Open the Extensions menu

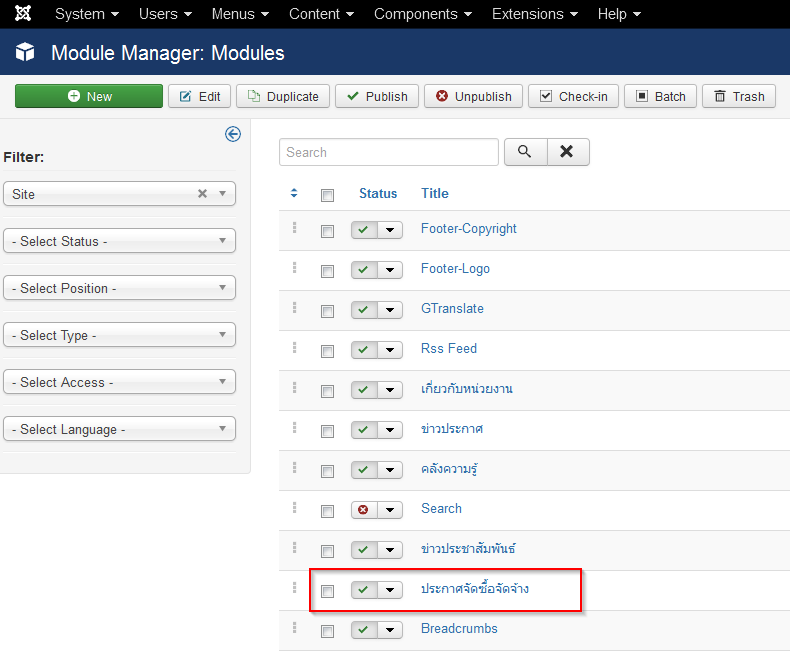coord(535,14)
